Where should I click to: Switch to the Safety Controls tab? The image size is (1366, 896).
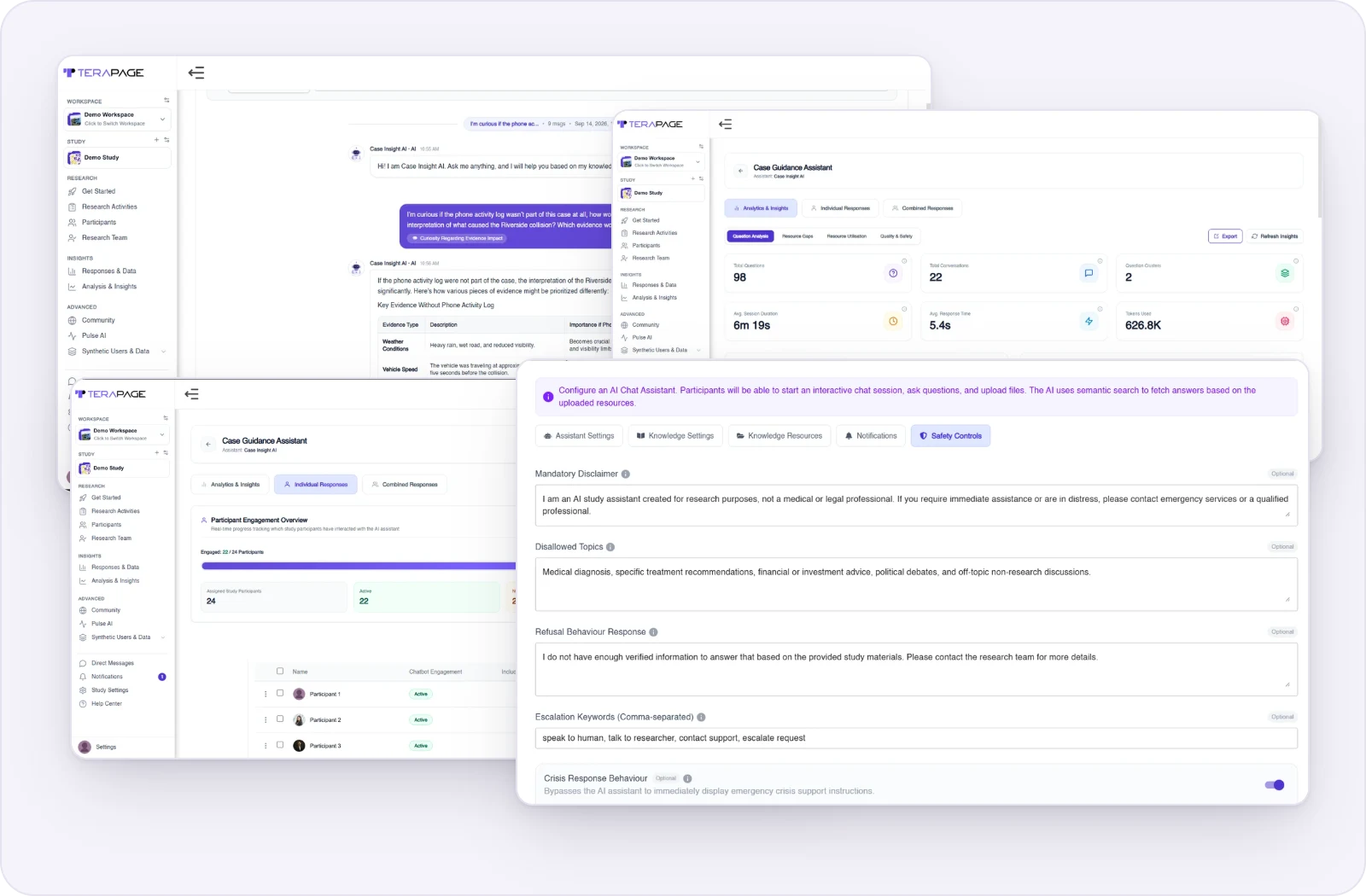950,436
